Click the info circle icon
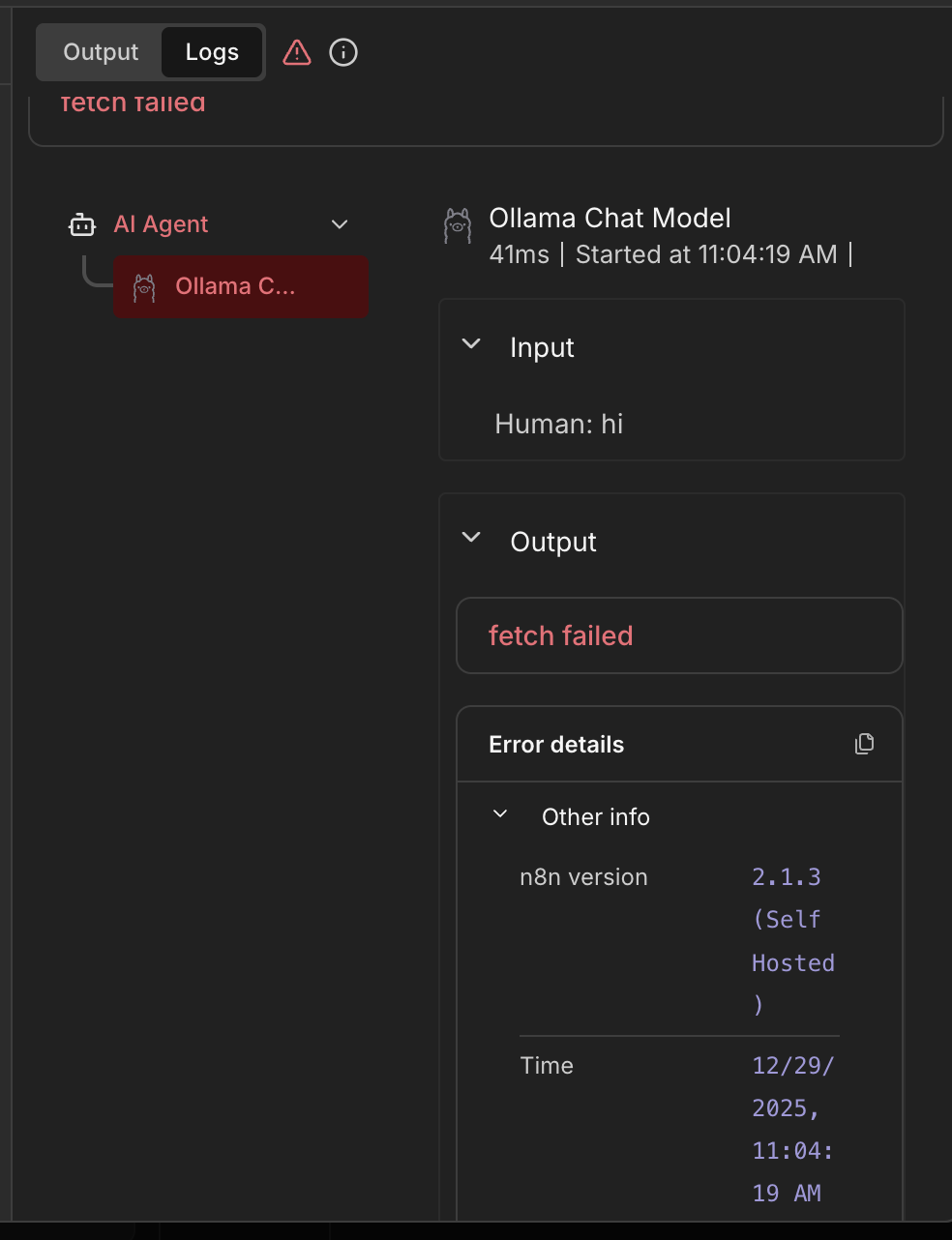This screenshot has height=1240, width=952. (x=343, y=52)
